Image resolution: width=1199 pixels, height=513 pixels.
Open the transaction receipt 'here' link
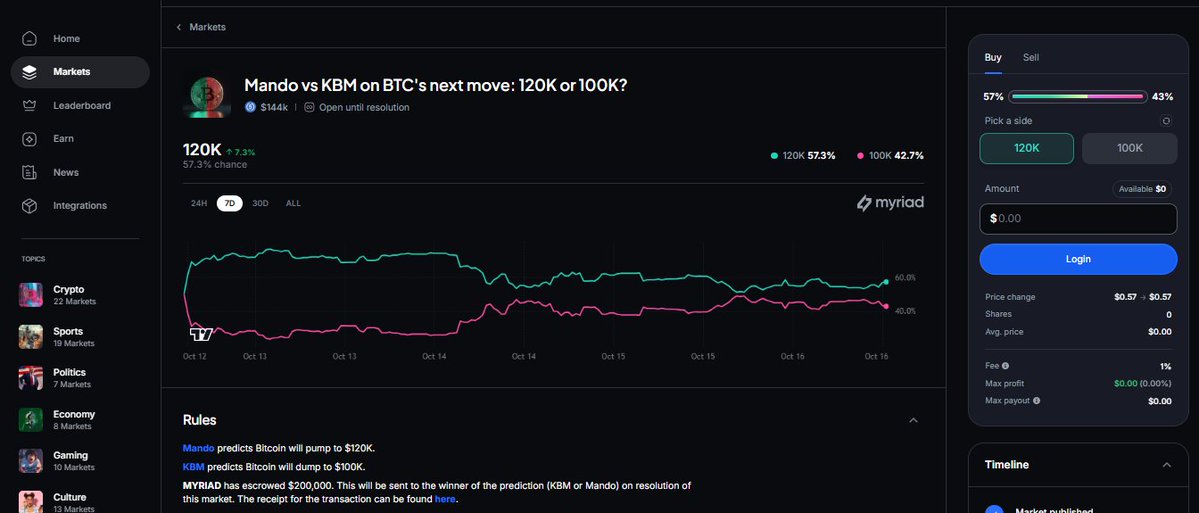click(x=445, y=499)
